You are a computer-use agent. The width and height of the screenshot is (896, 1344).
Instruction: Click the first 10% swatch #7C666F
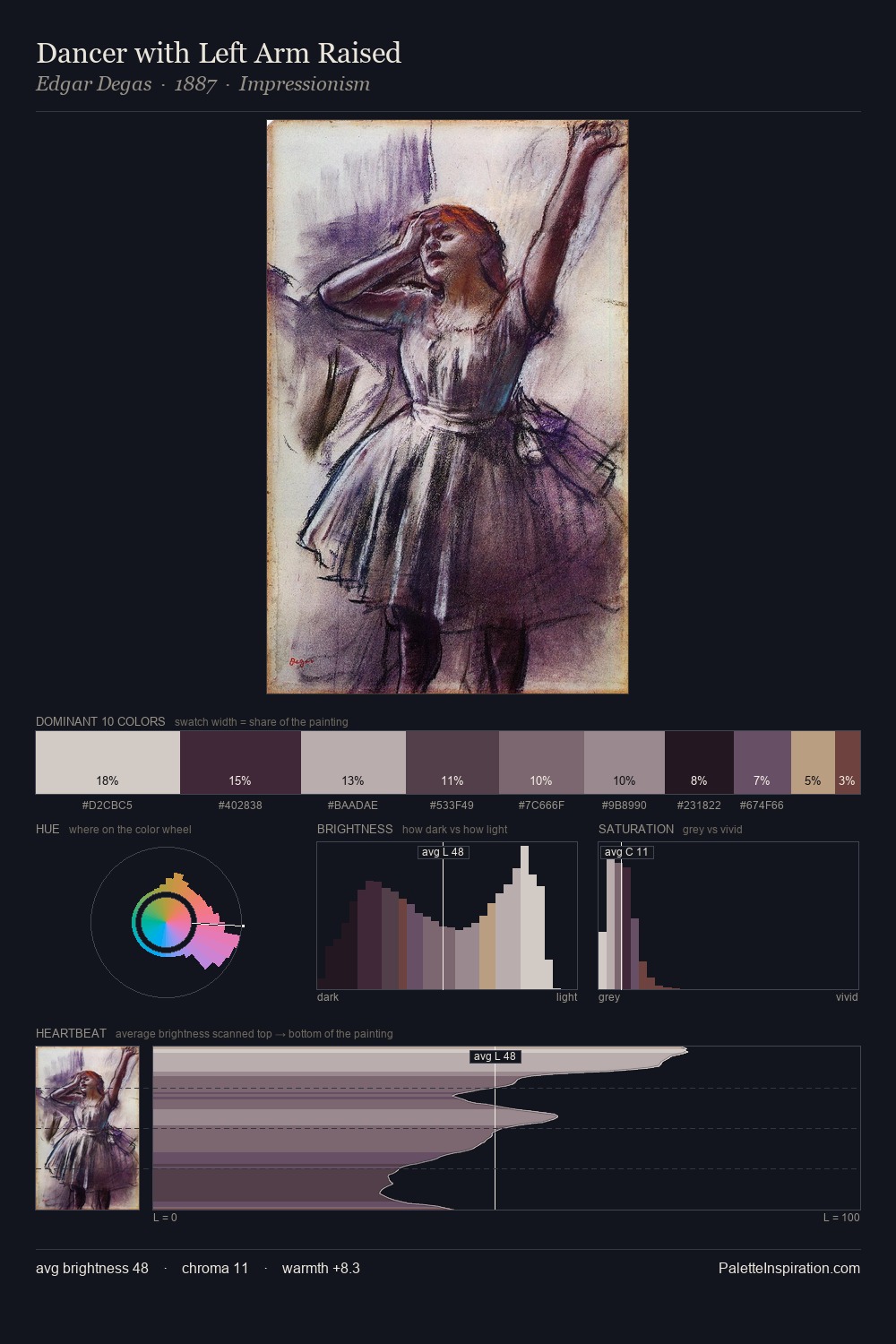pos(541,762)
